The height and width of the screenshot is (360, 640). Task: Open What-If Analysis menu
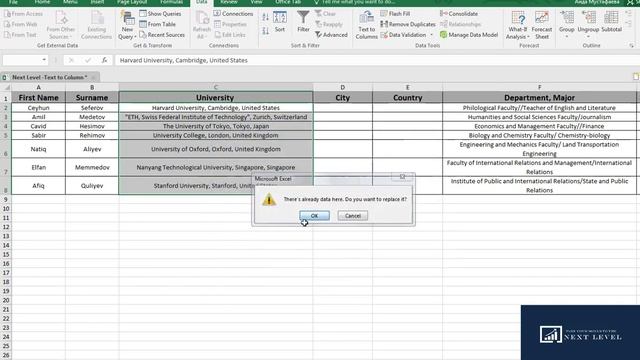click(x=518, y=25)
